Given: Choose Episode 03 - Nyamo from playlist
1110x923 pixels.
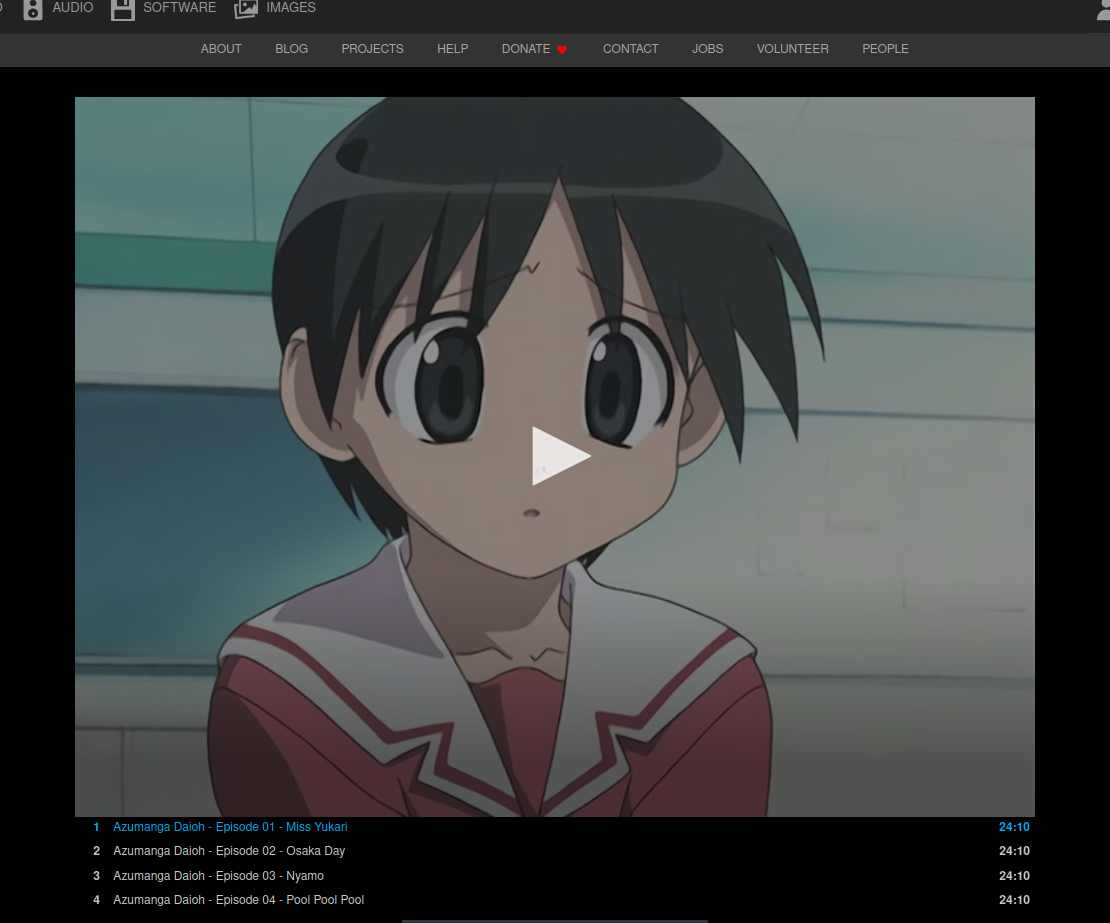Looking at the screenshot, I should pyautogui.click(x=218, y=876).
